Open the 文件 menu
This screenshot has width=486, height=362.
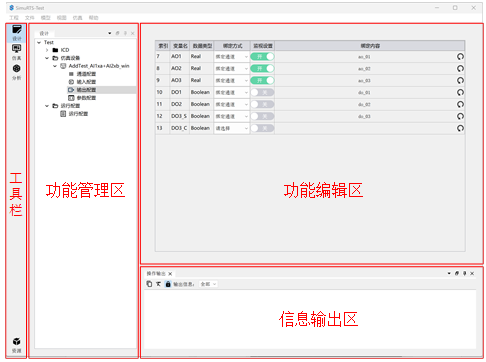click(x=30, y=18)
